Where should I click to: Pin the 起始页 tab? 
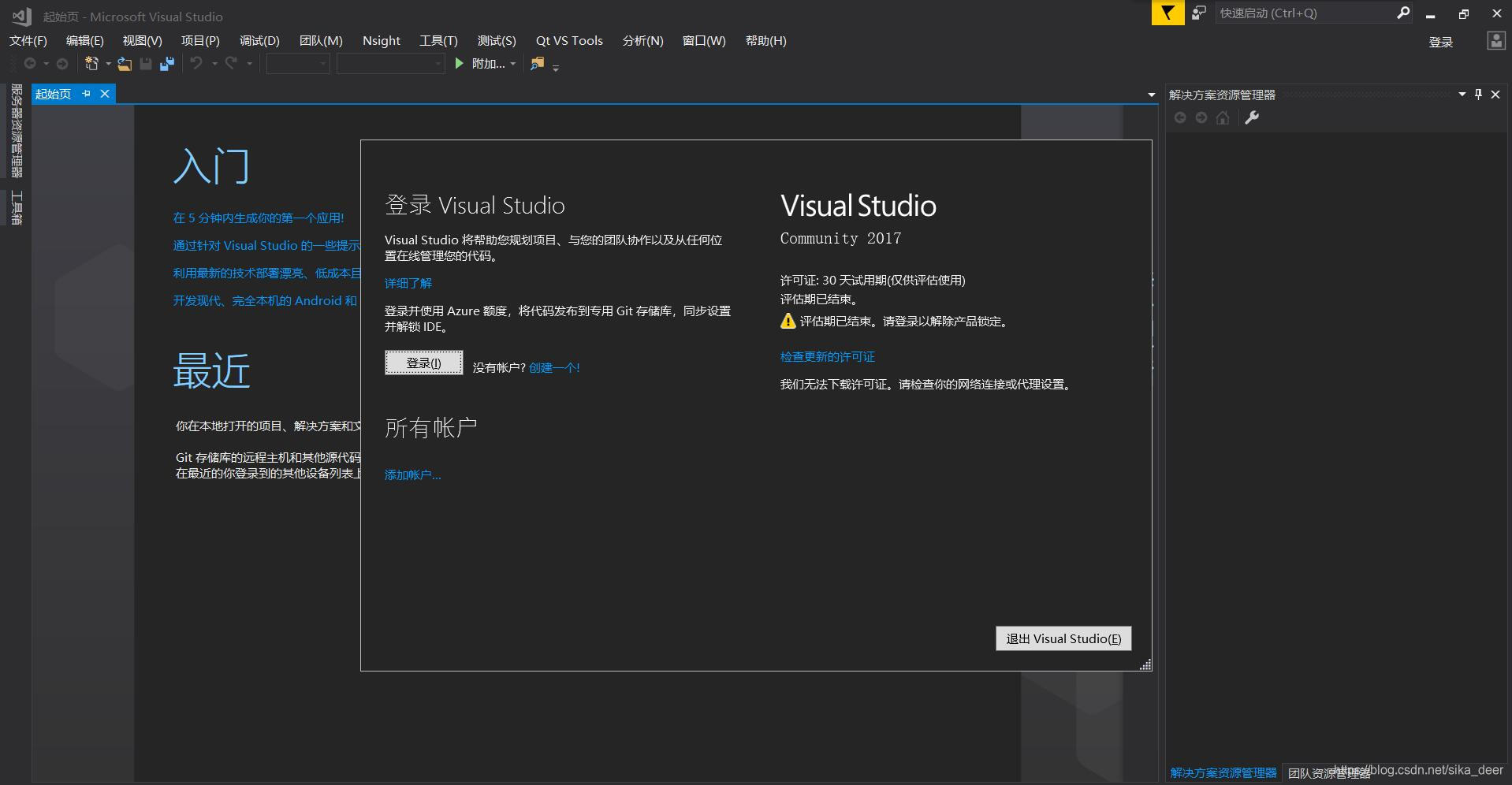(x=87, y=94)
